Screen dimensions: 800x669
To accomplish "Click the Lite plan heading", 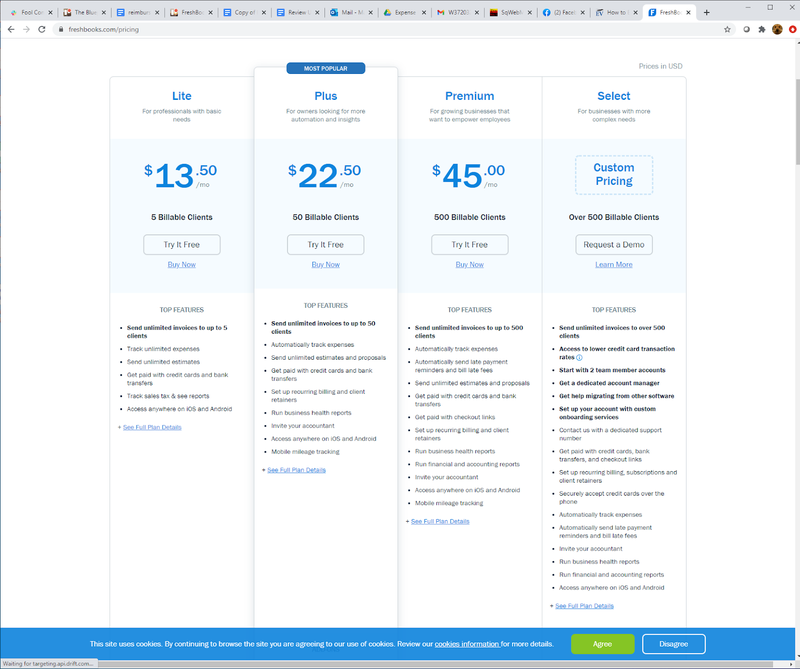I will click(182, 96).
